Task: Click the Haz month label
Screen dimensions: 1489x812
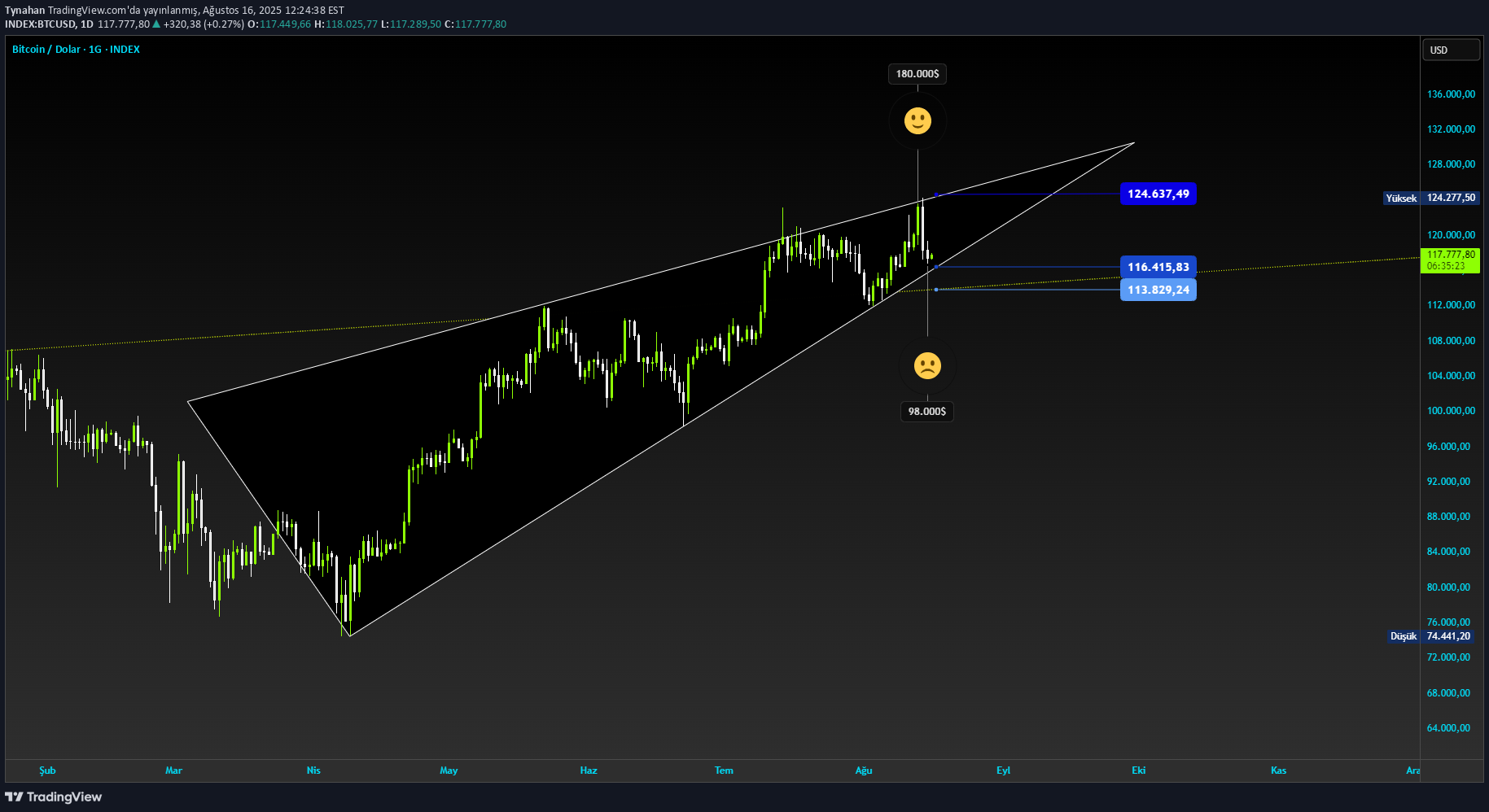Action: click(589, 771)
